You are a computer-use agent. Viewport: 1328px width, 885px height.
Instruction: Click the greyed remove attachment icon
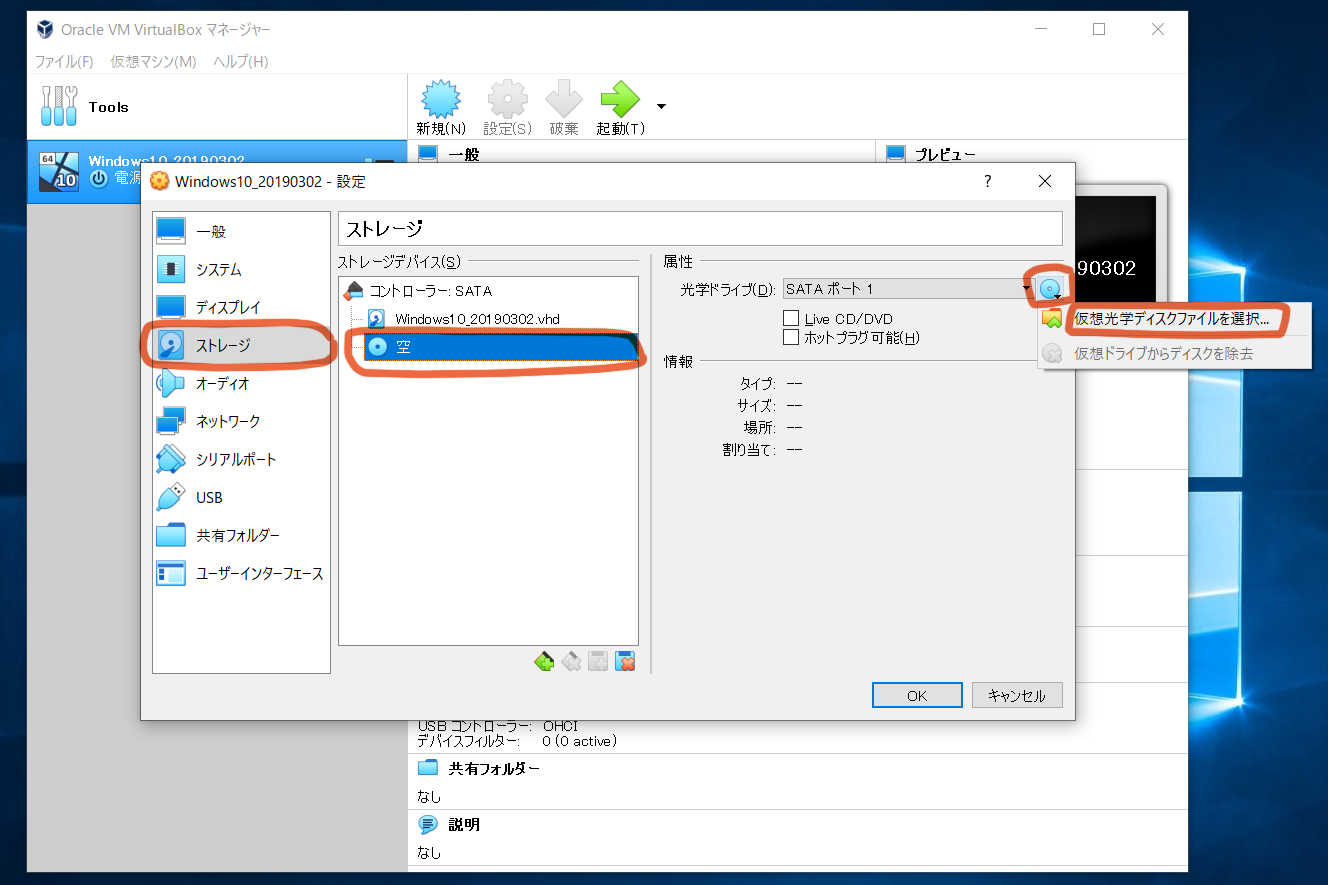point(571,661)
